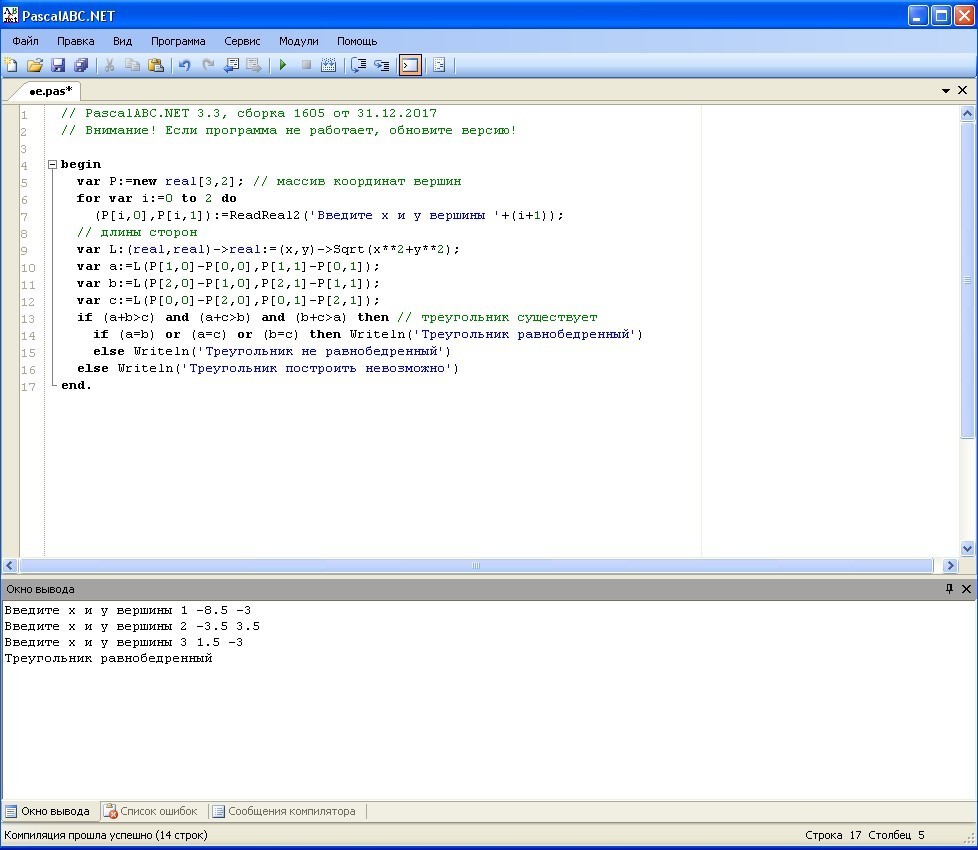Click the Compile icon in toolbar
978x850 pixels.
tap(328, 65)
